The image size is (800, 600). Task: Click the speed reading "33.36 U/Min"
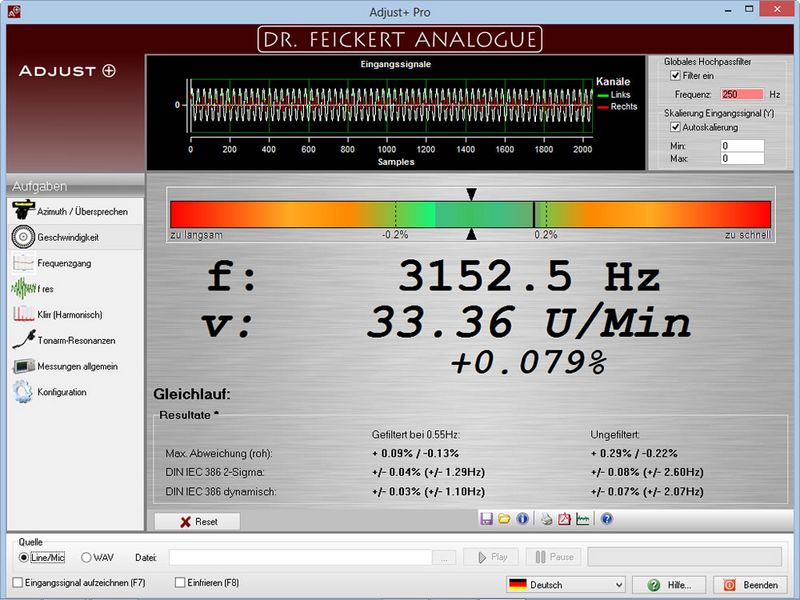pyautogui.click(x=529, y=322)
